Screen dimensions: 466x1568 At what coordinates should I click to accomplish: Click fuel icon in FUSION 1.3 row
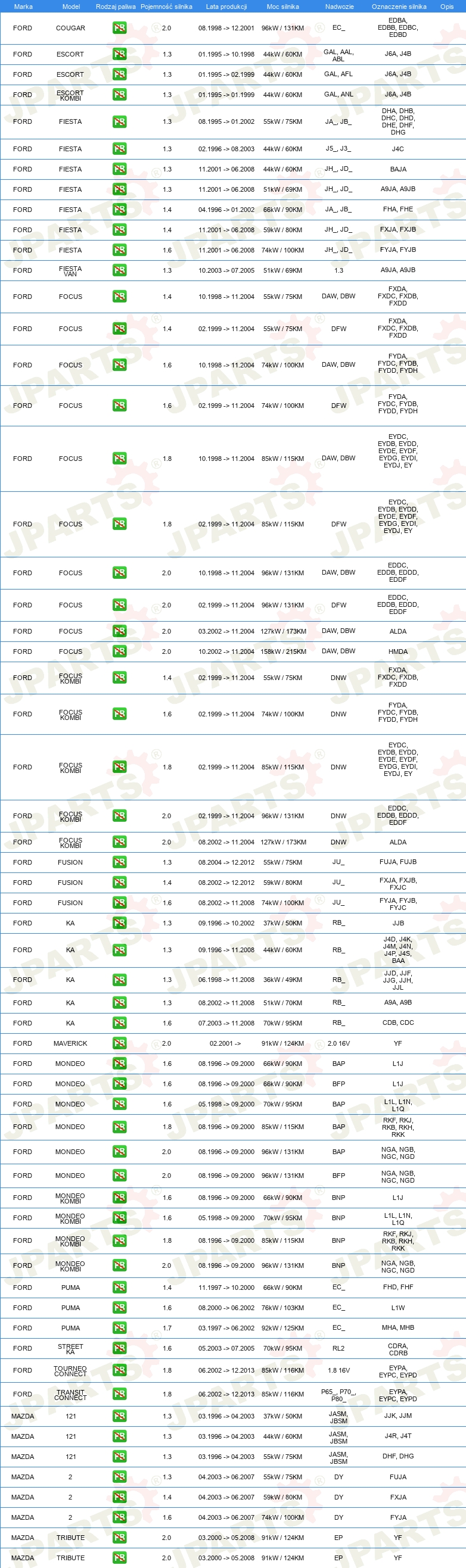[119, 862]
